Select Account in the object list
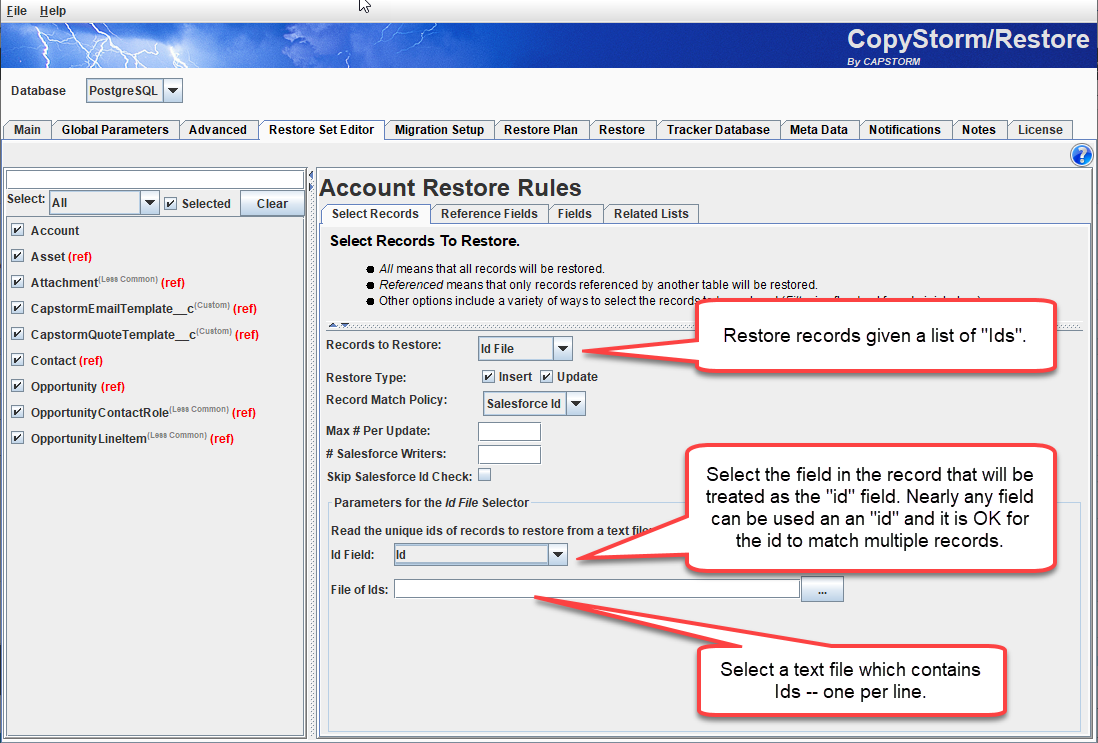The image size is (1098, 743). [x=55, y=230]
